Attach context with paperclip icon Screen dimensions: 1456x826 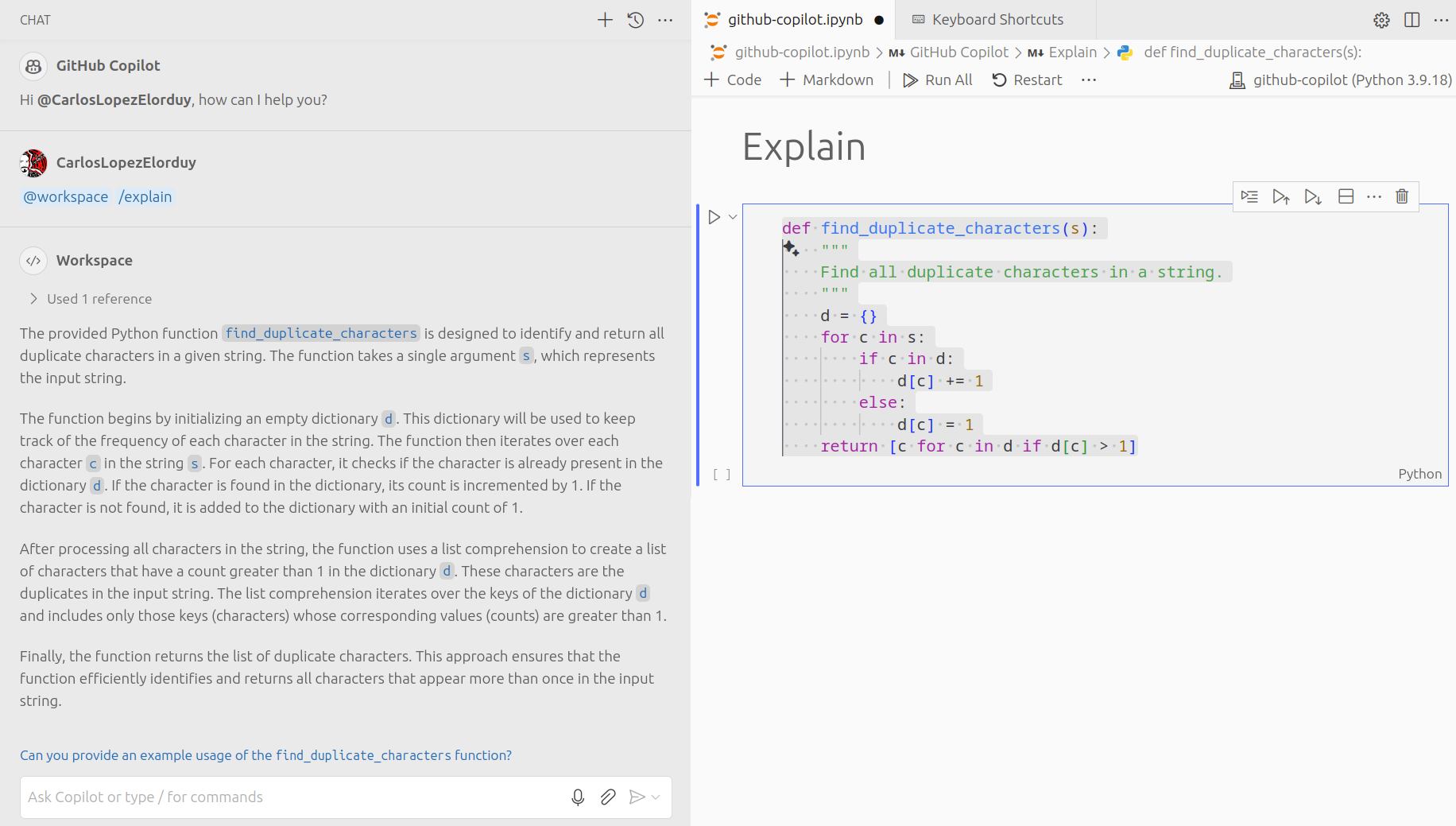click(x=608, y=797)
